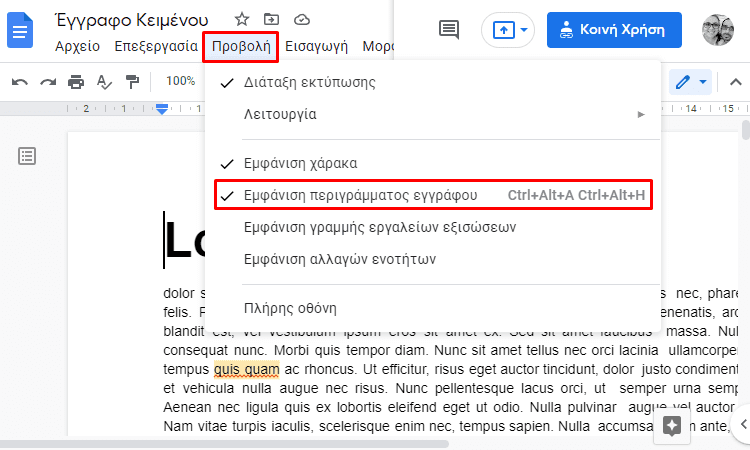Click the undo arrow icon
Screen dimensions: 750x450
point(20,82)
